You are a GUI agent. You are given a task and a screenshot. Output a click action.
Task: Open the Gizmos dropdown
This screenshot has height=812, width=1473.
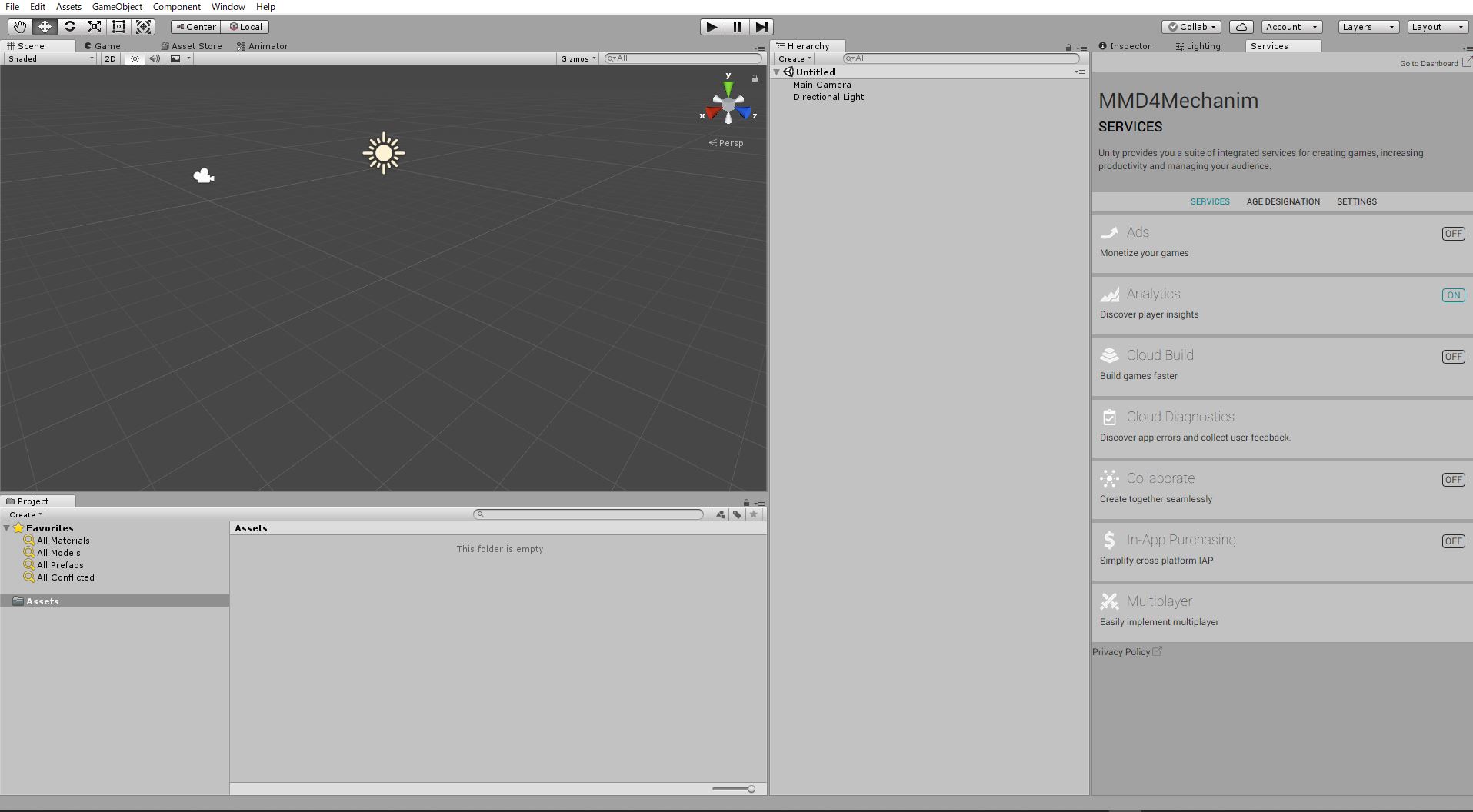578,58
